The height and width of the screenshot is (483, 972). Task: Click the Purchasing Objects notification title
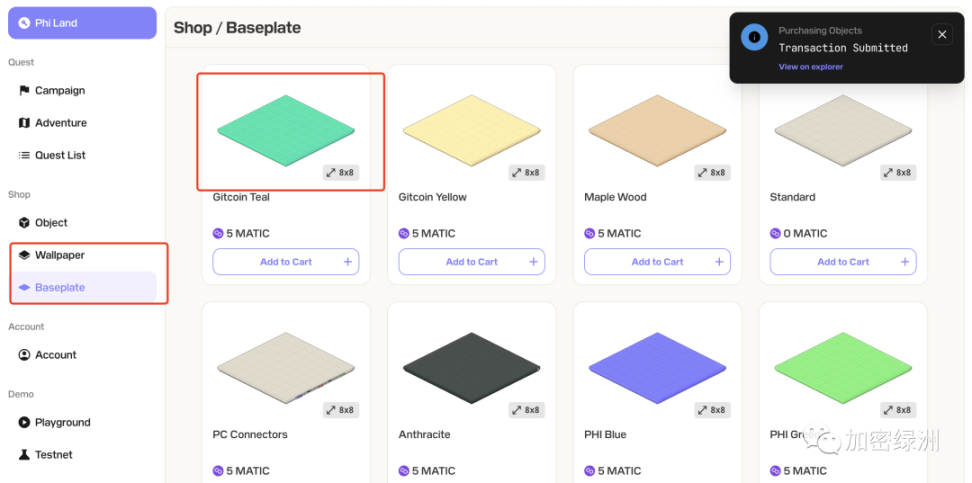point(820,30)
